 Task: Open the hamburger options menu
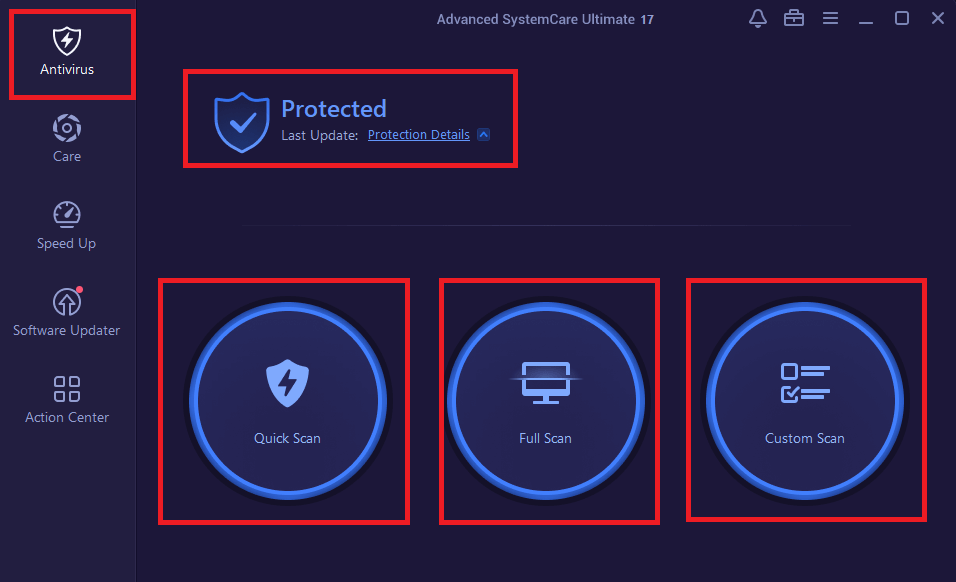pyautogui.click(x=830, y=18)
